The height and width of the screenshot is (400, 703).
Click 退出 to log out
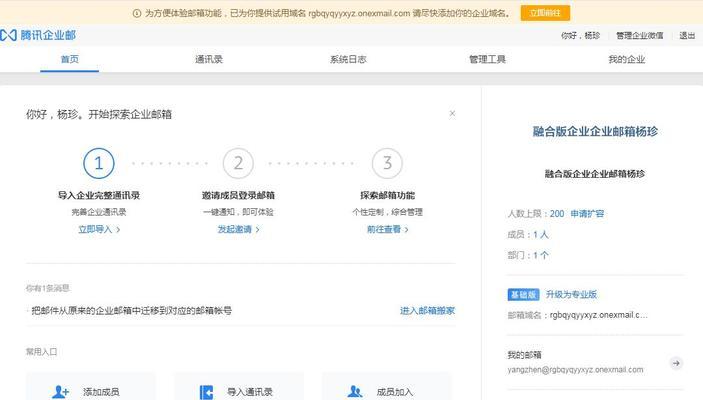pos(687,35)
